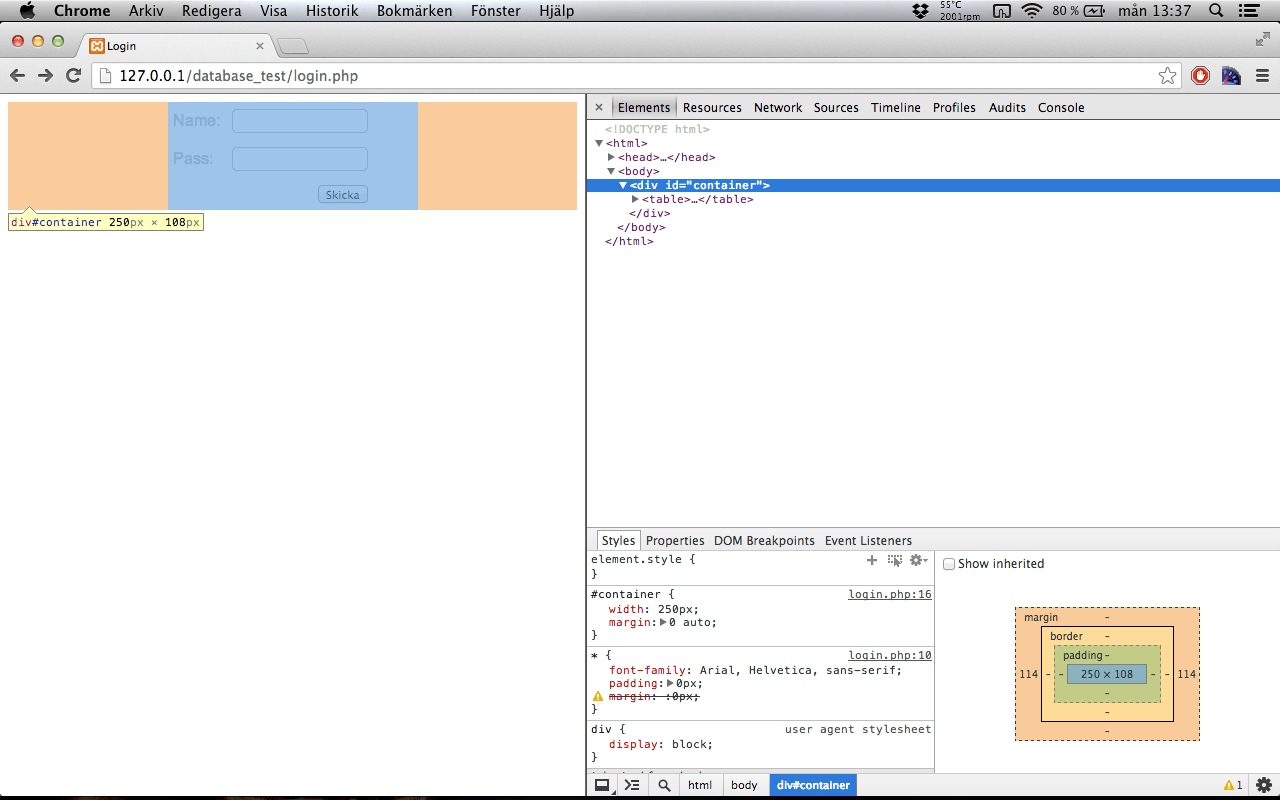Click the extension icon beside AdBlock
Image resolution: width=1280 pixels, height=800 pixels.
(1230, 75)
